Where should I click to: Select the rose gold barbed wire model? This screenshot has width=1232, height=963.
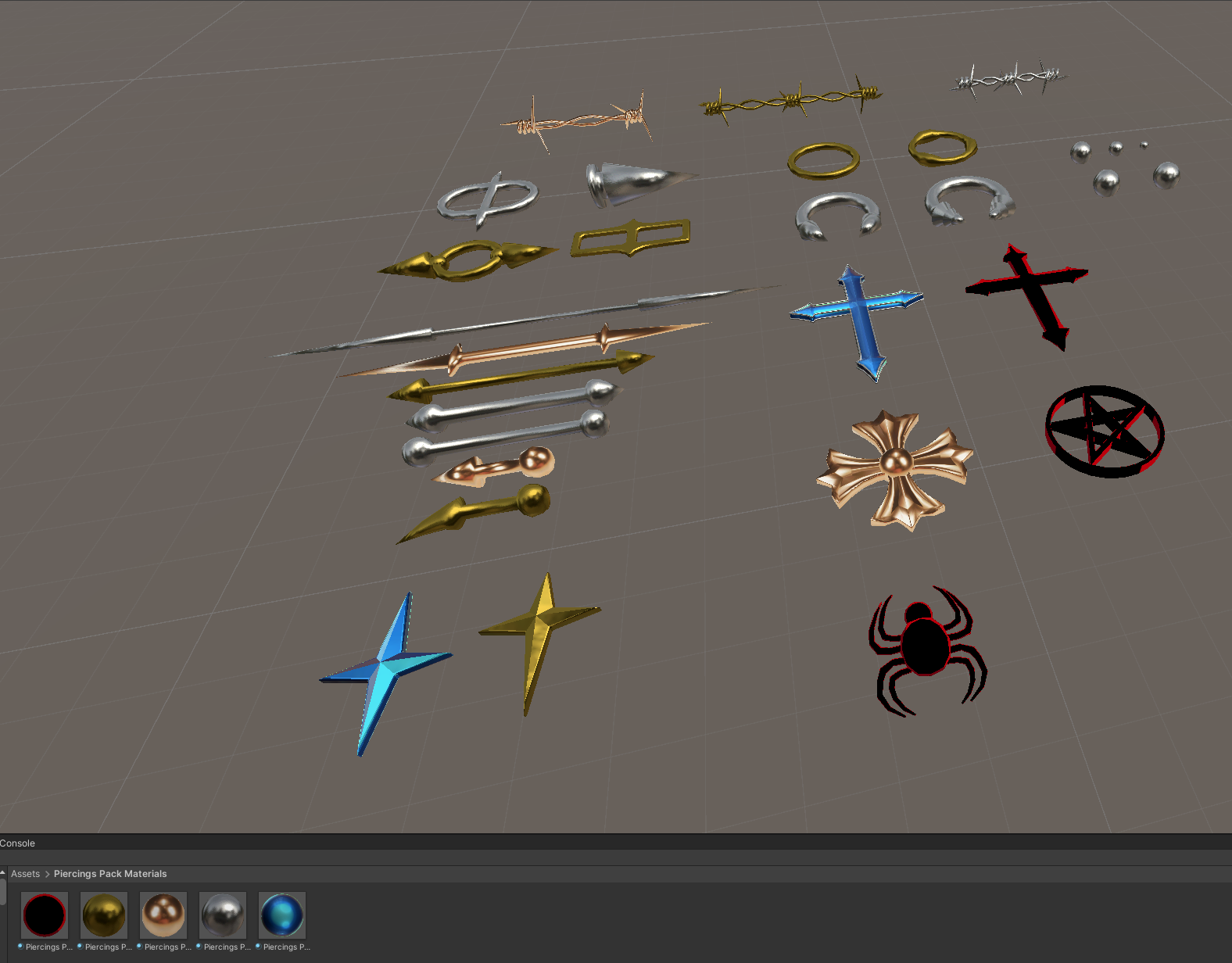579,121
